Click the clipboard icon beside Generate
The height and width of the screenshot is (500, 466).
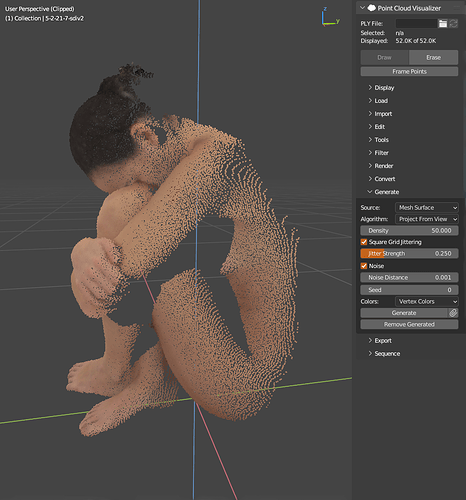click(453, 313)
